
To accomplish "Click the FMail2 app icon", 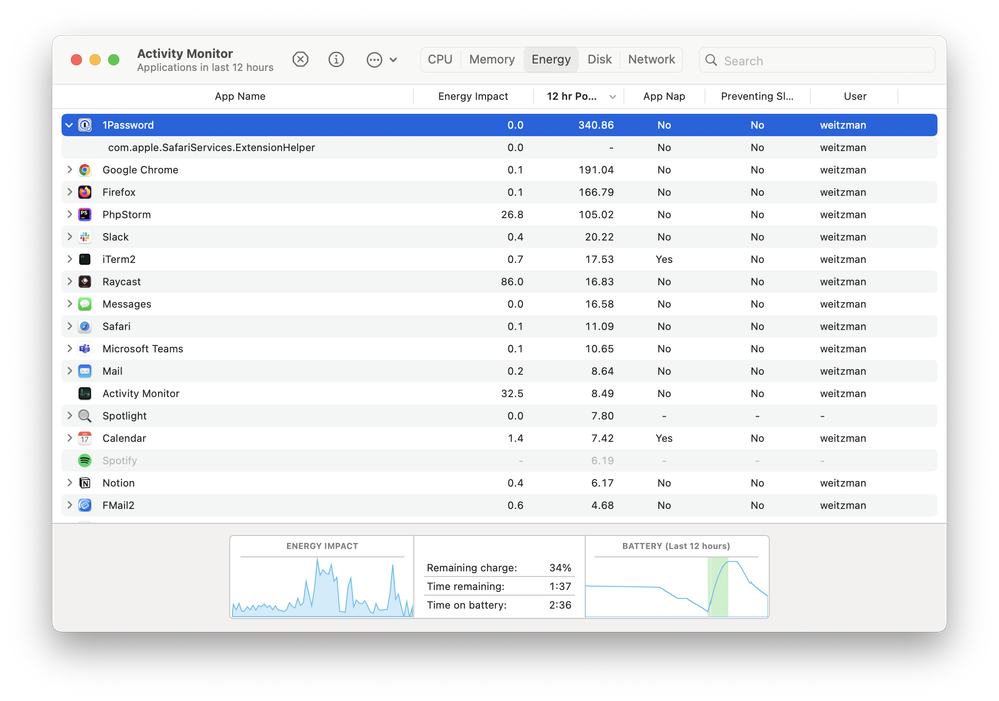I will [x=85, y=505].
